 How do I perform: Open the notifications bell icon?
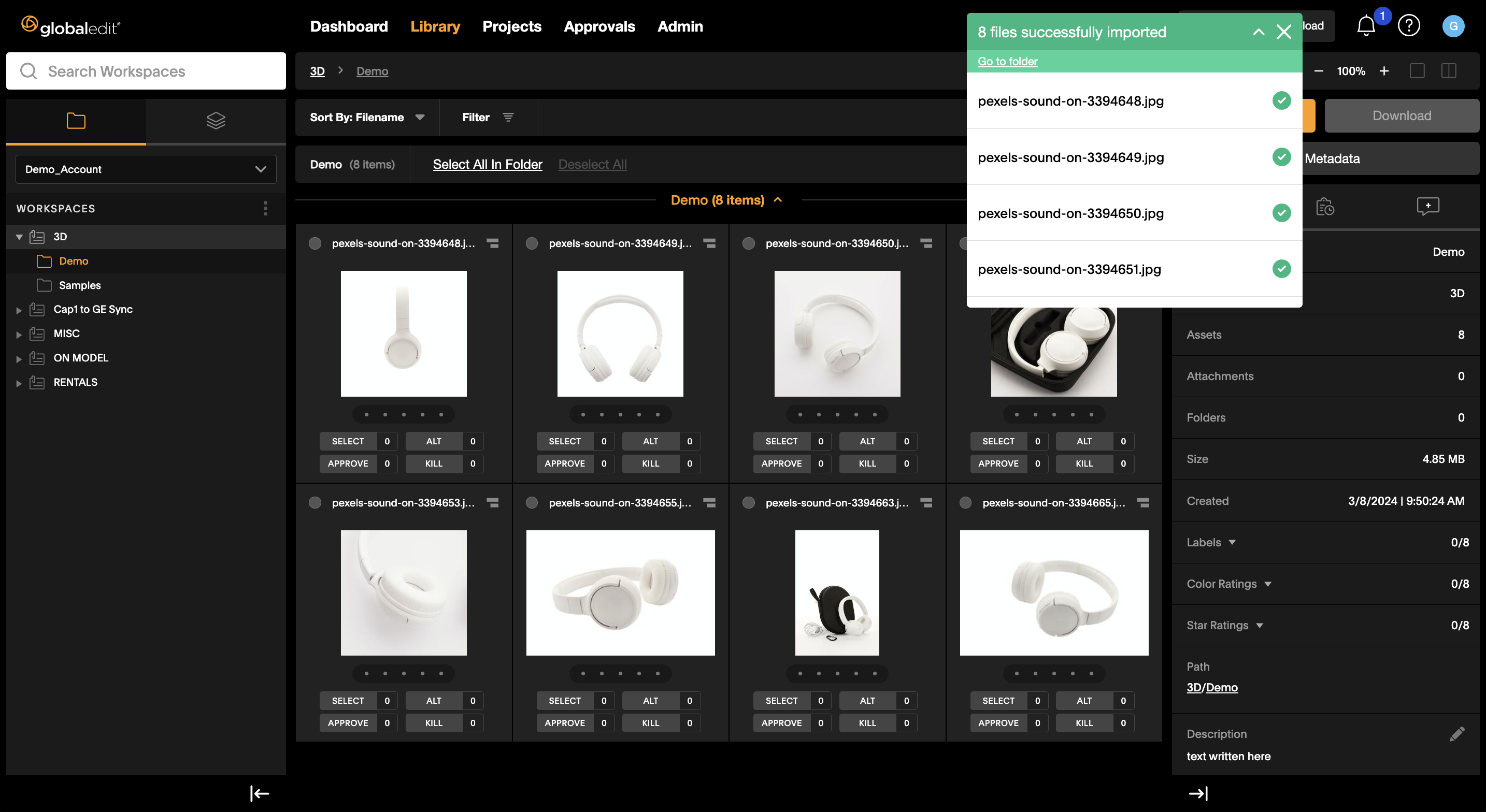coord(1366,26)
